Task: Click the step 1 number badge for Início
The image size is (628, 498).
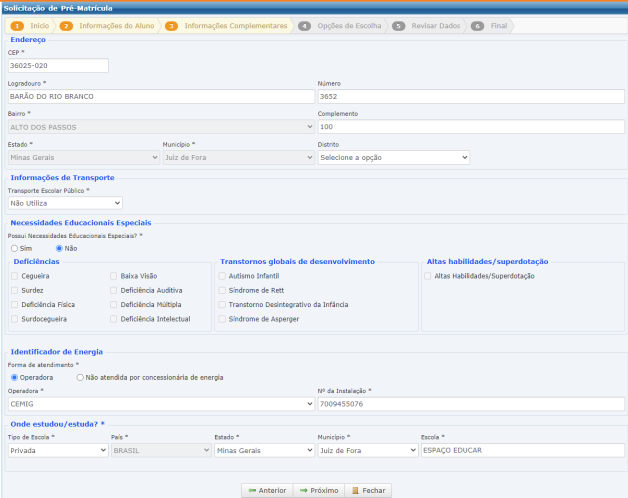Action: pos(17,26)
